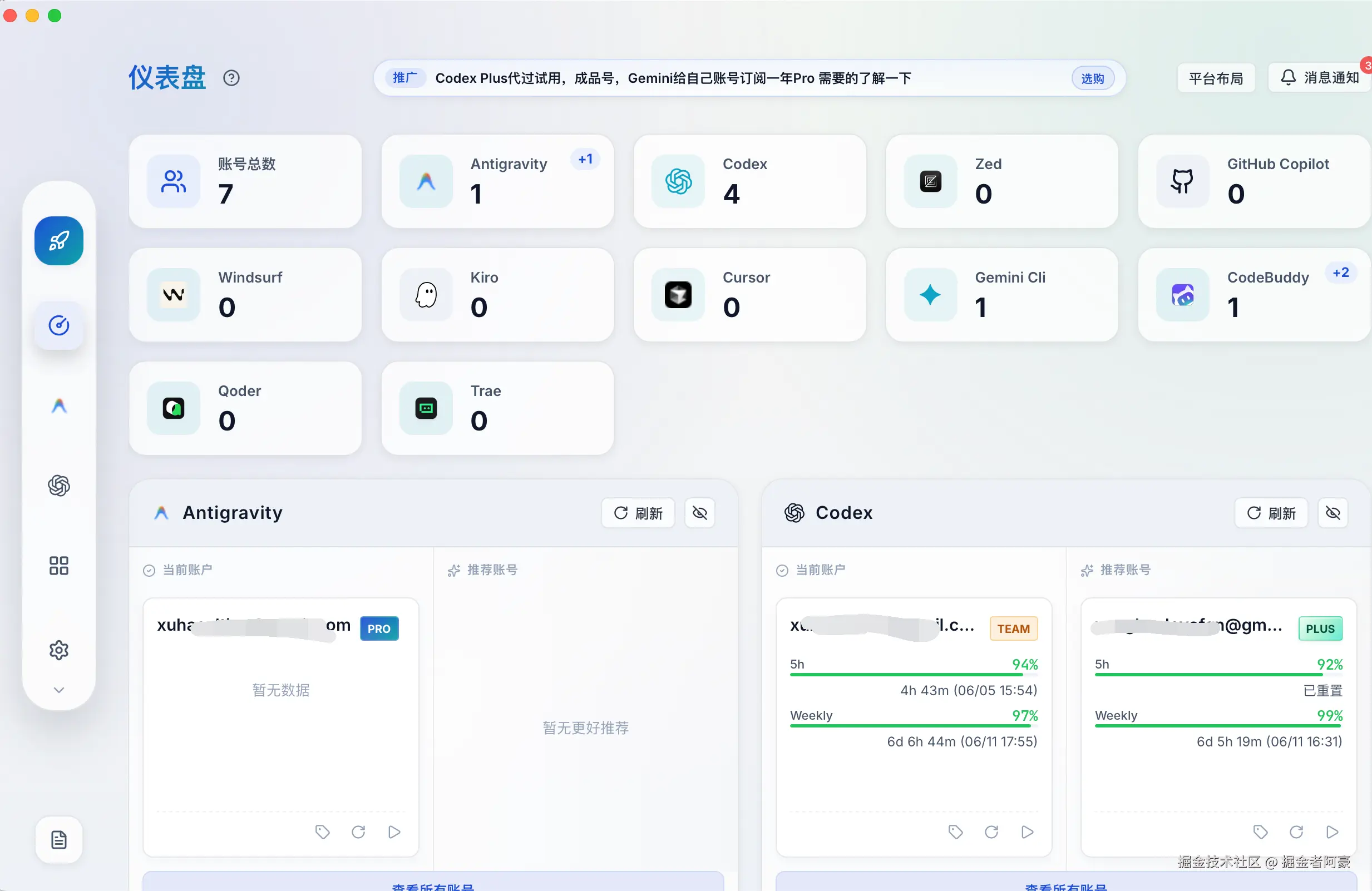Click the TEAM badge on Codex account
The image size is (1372, 891).
tap(1014, 629)
